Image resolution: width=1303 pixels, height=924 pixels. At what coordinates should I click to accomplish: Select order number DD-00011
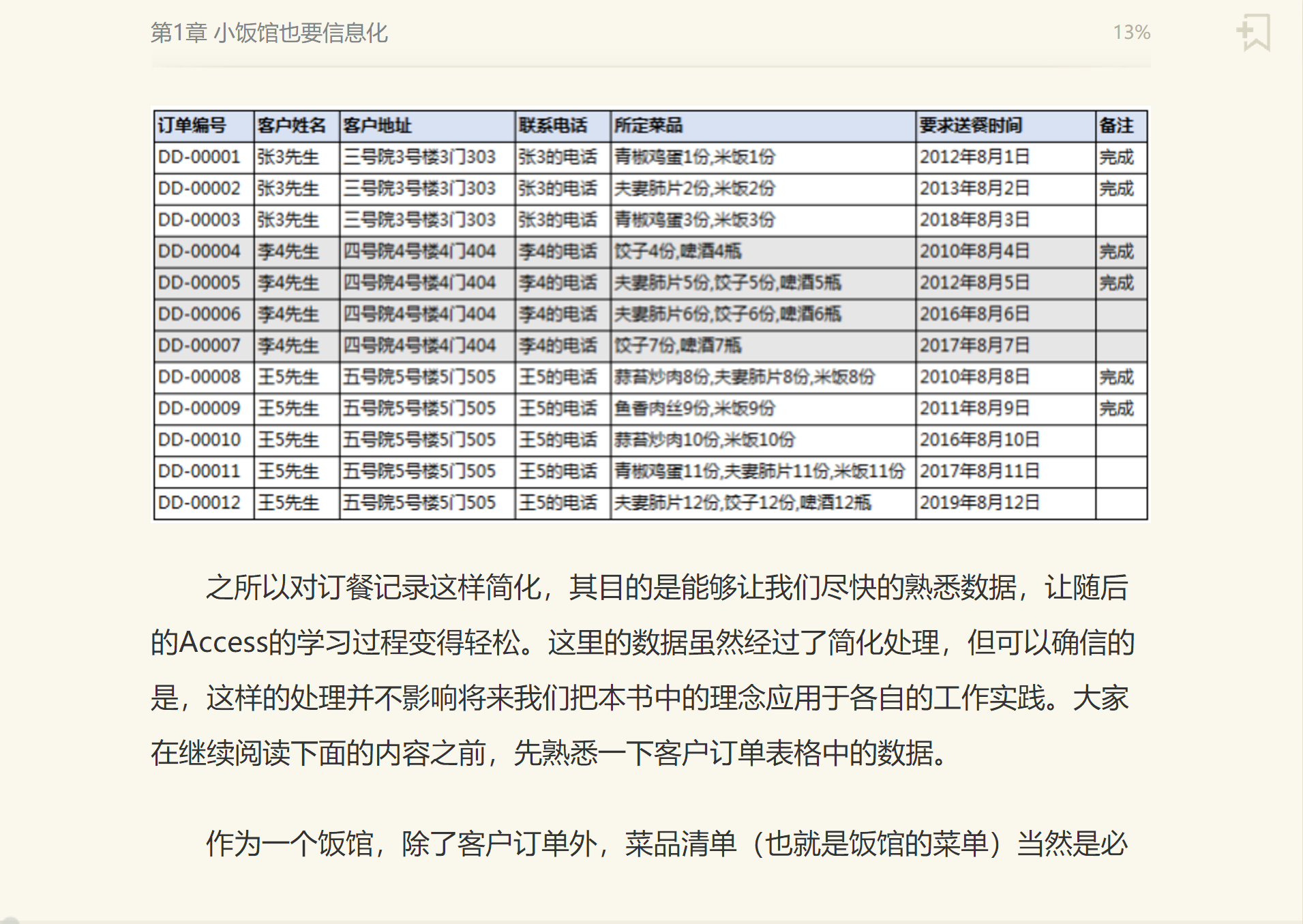199,471
